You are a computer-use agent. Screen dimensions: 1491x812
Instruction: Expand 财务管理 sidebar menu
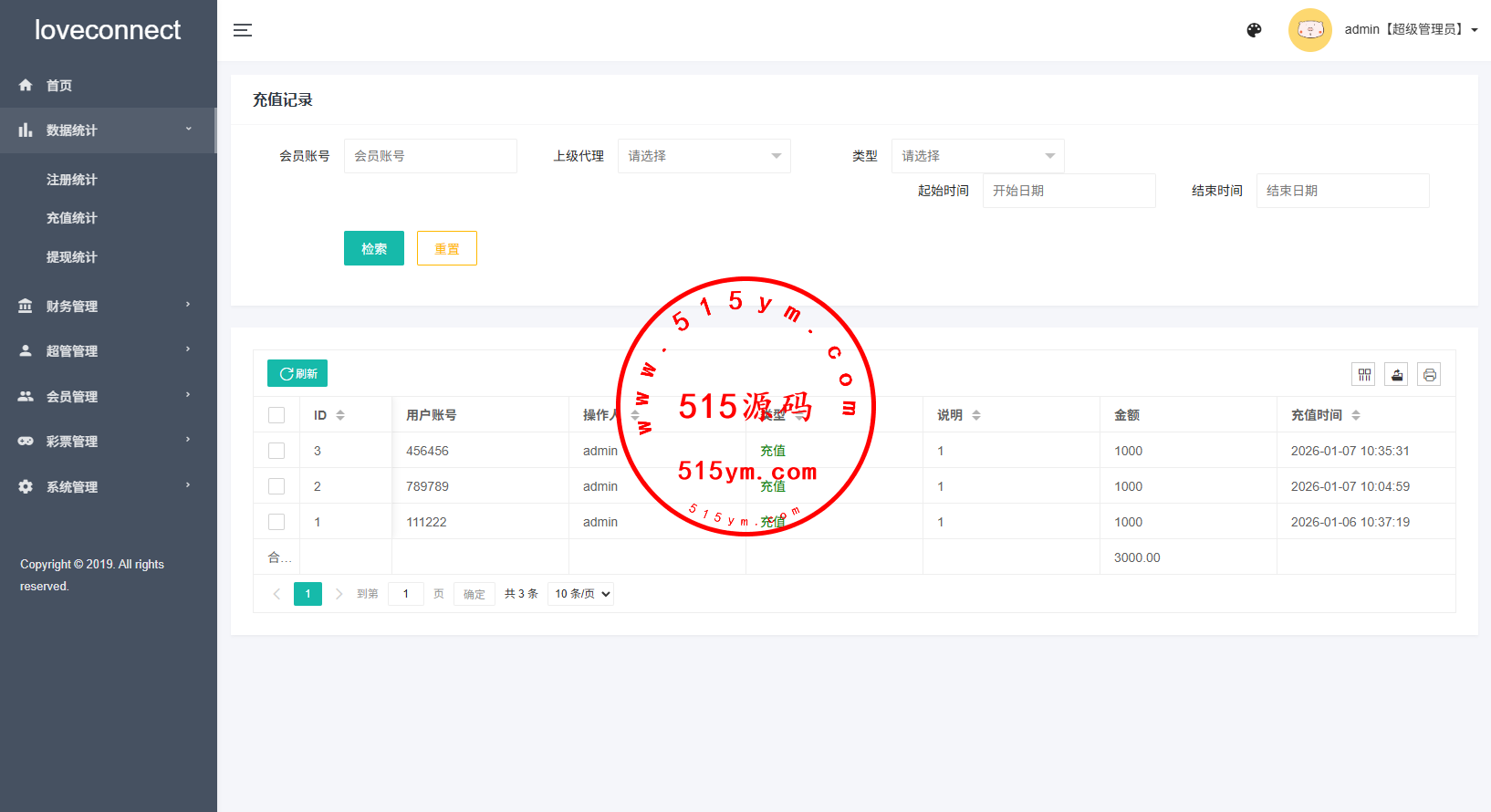72,307
